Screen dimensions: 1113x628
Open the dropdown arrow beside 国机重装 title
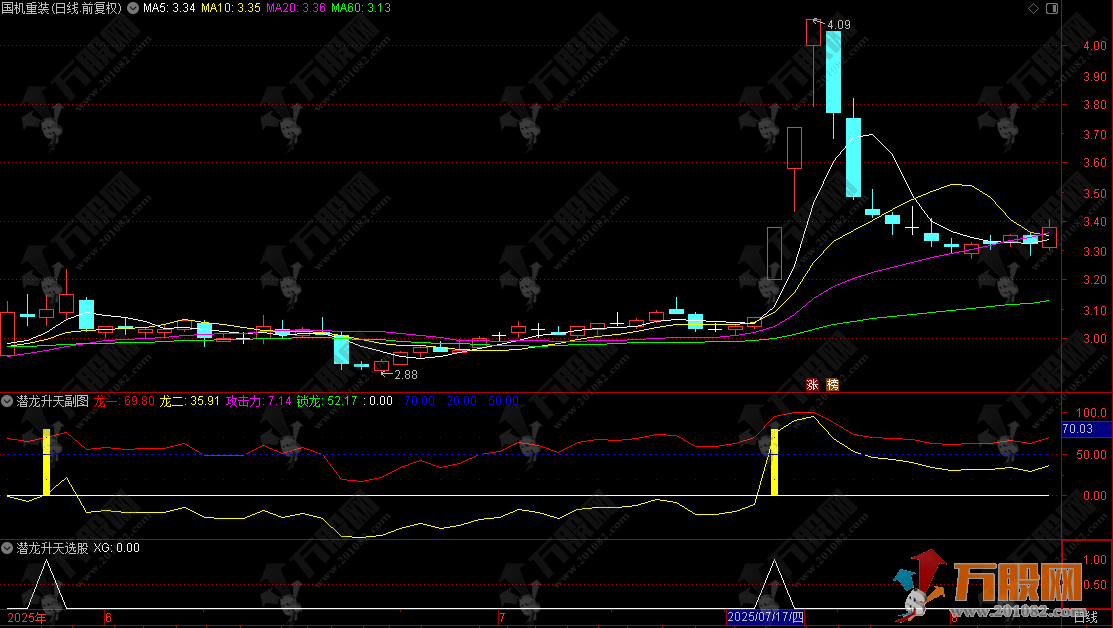(x=132, y=9)
